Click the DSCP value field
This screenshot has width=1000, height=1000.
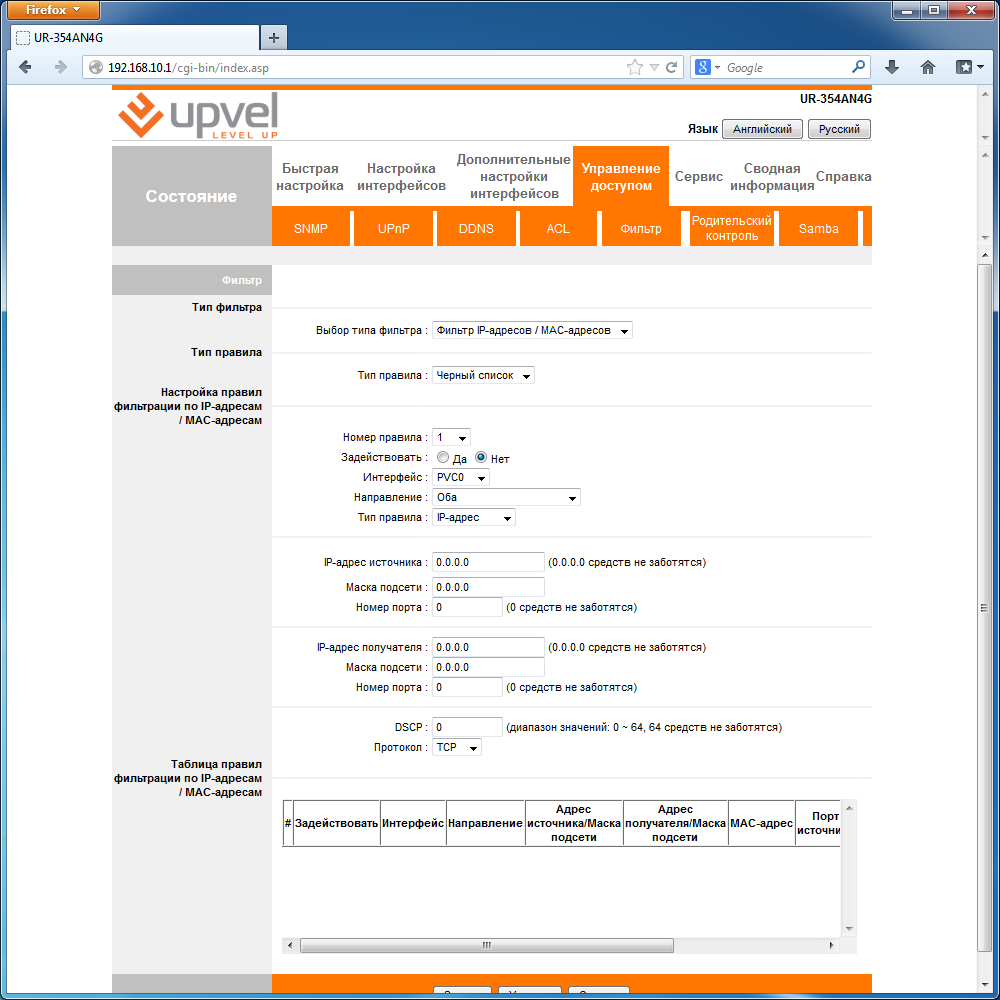click(x=467, y=727)
